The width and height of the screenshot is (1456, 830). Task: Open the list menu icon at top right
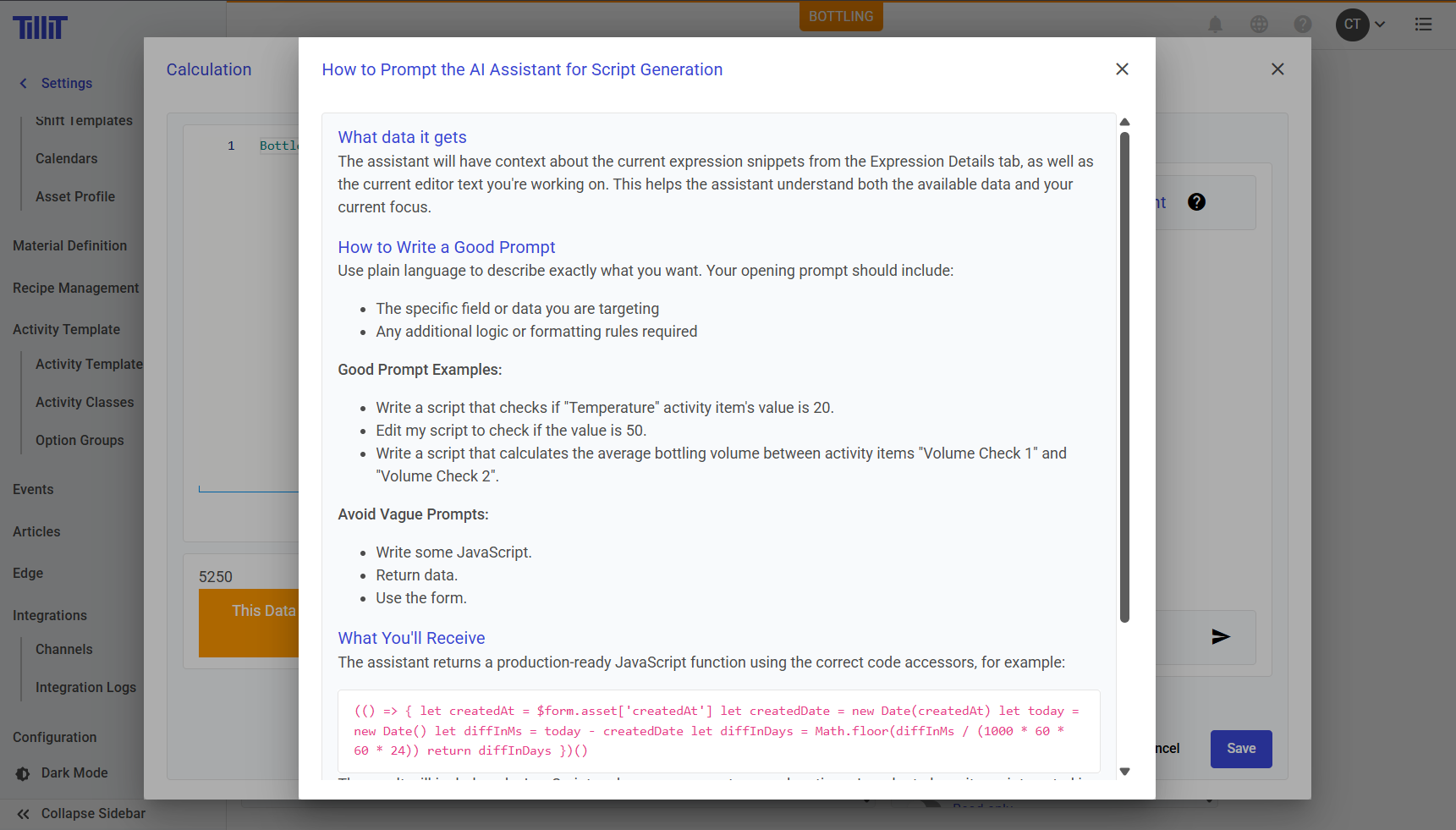click(1423, 25)
